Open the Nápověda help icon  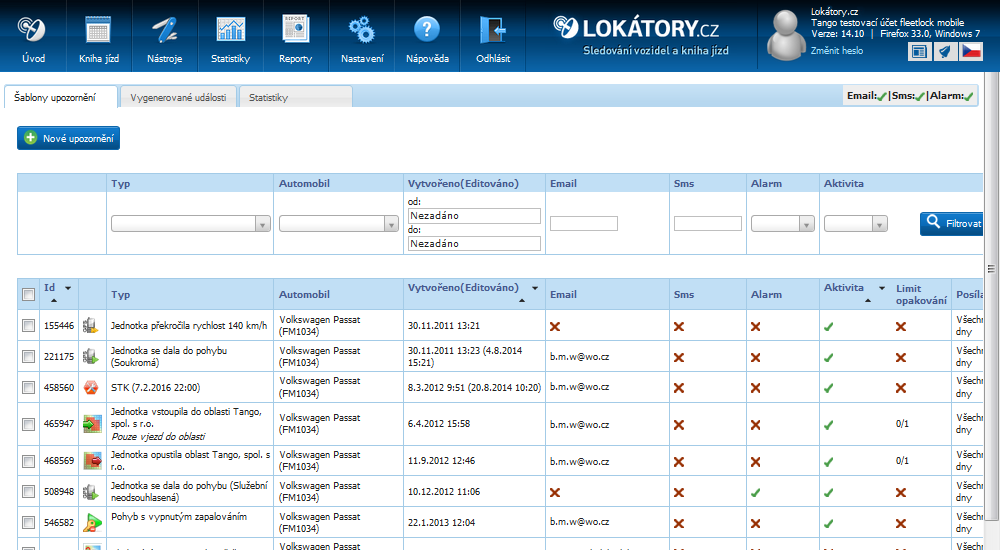427,29
